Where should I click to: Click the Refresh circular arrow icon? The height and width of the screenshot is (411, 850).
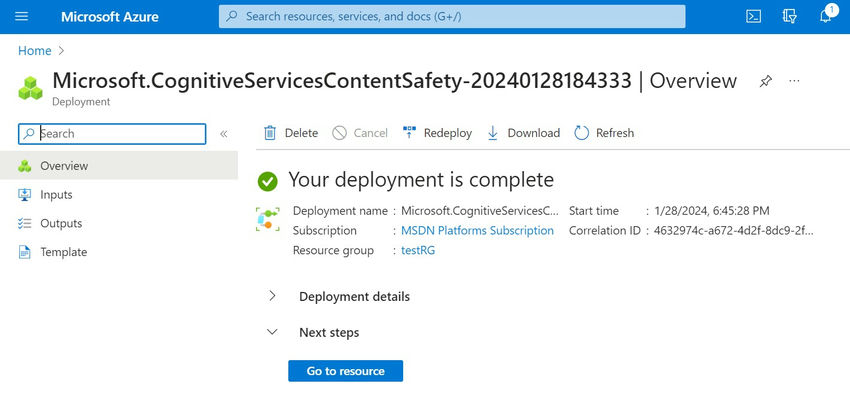pos(581,133)
